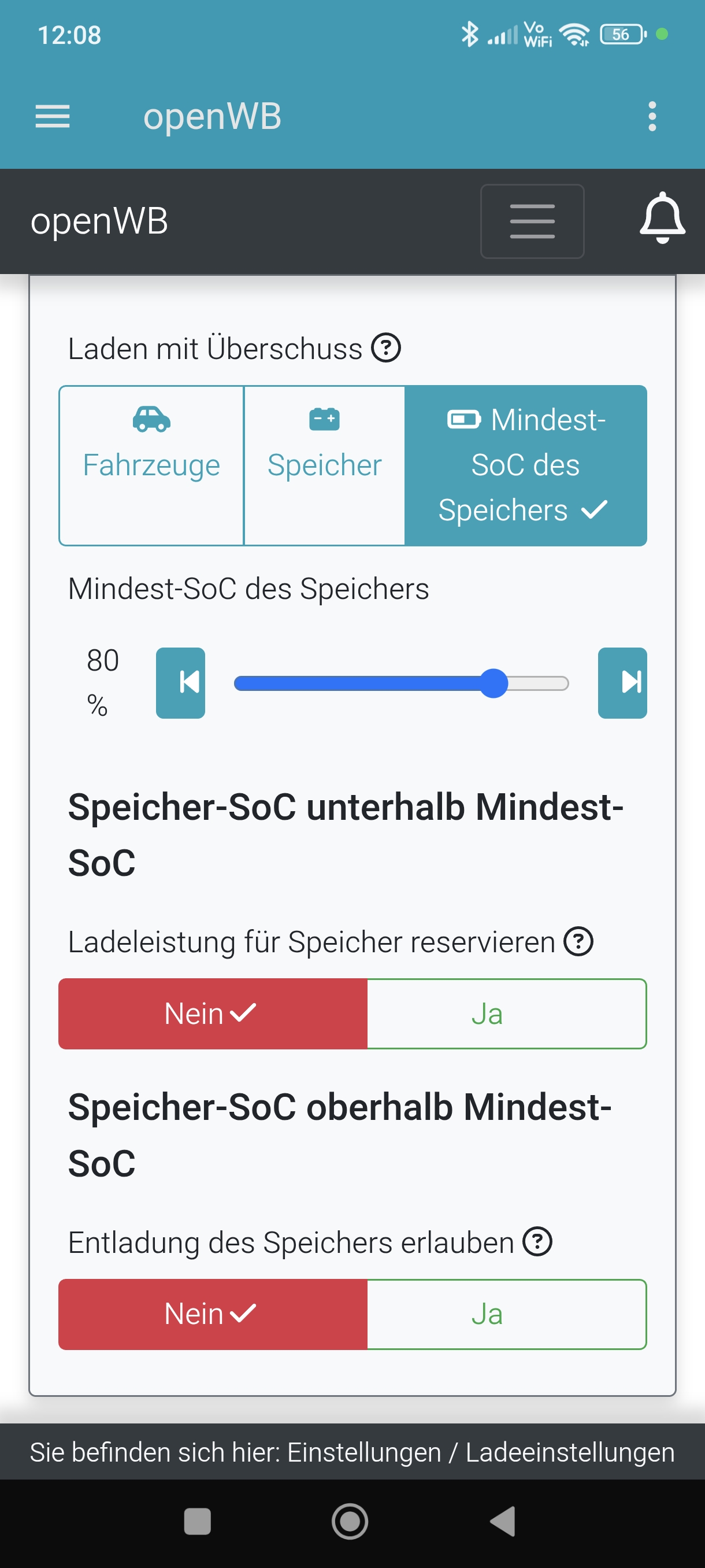The height and width of the screenshot is (1568, 705).
Task: Open notifications via bell icon
Action: point(662,219)
